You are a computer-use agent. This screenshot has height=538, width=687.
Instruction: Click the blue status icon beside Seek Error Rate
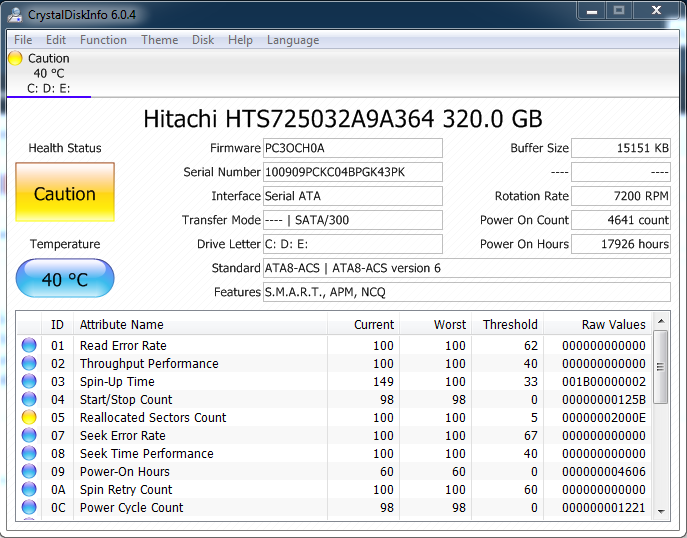[29, 436]
